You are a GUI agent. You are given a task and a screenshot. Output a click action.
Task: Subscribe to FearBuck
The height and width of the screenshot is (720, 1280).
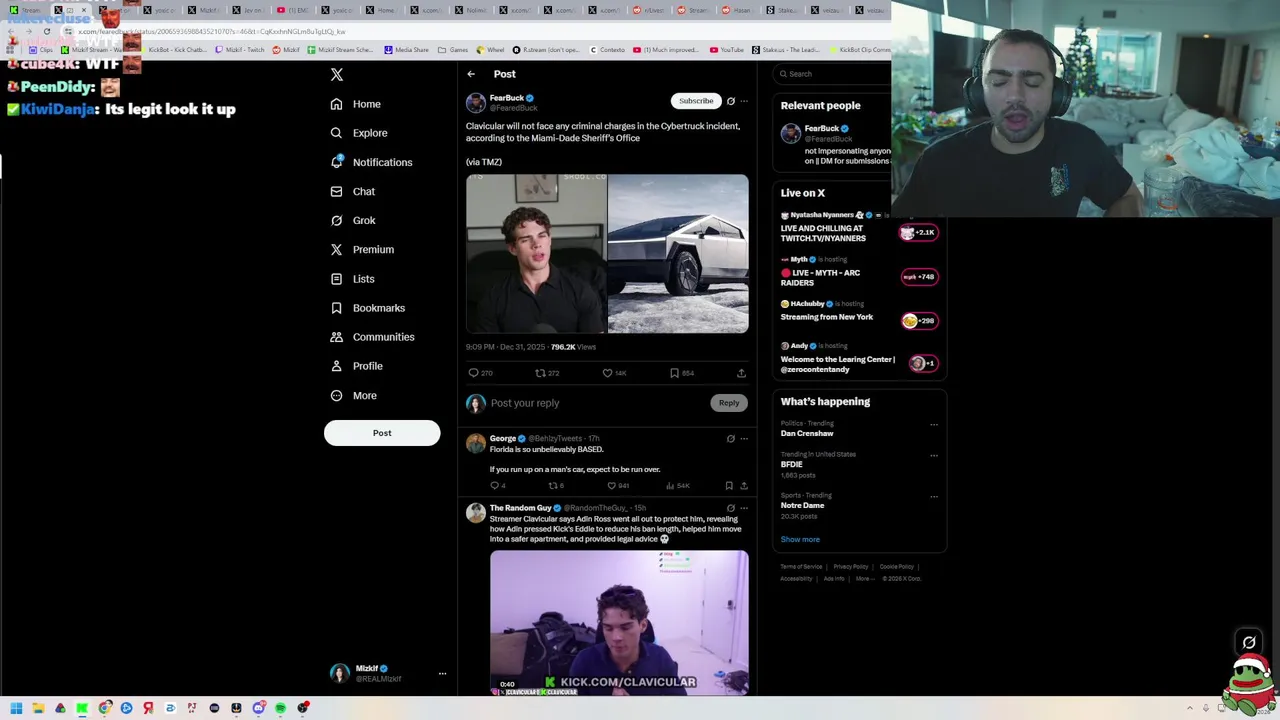point(696,101)
